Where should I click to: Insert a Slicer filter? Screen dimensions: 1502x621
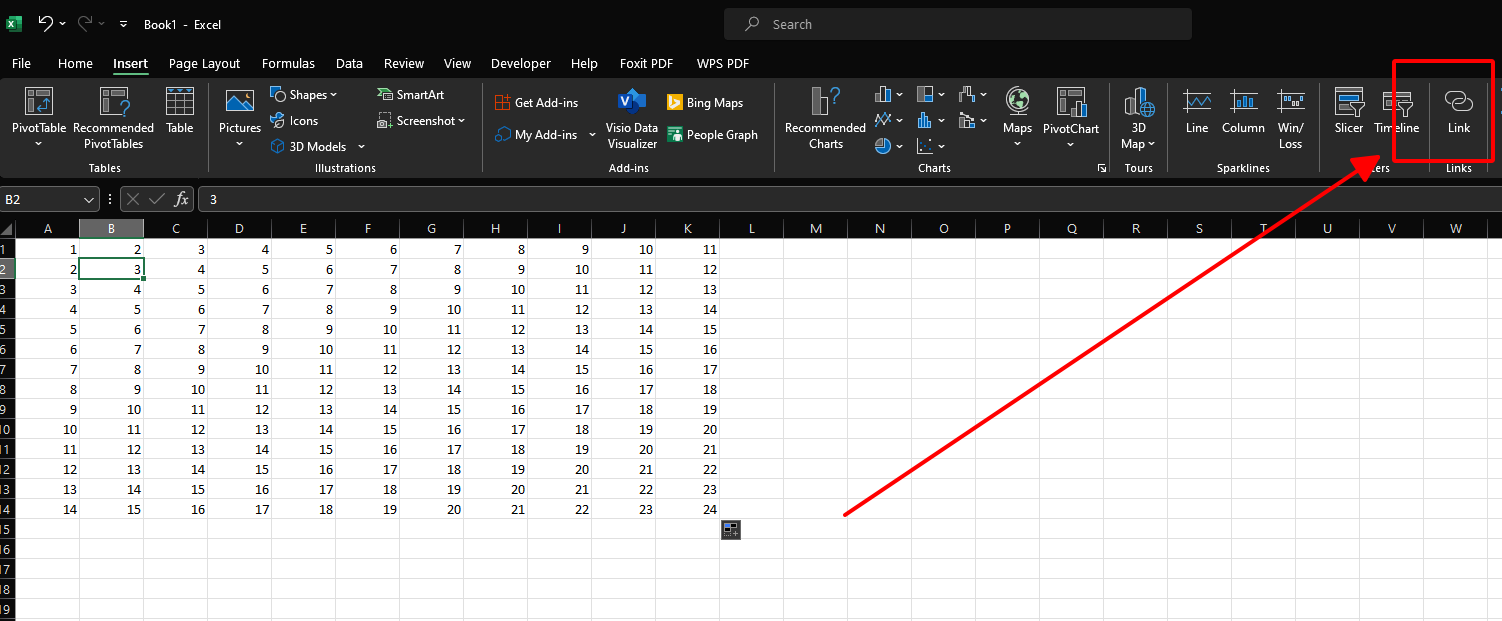point(1349,110)
